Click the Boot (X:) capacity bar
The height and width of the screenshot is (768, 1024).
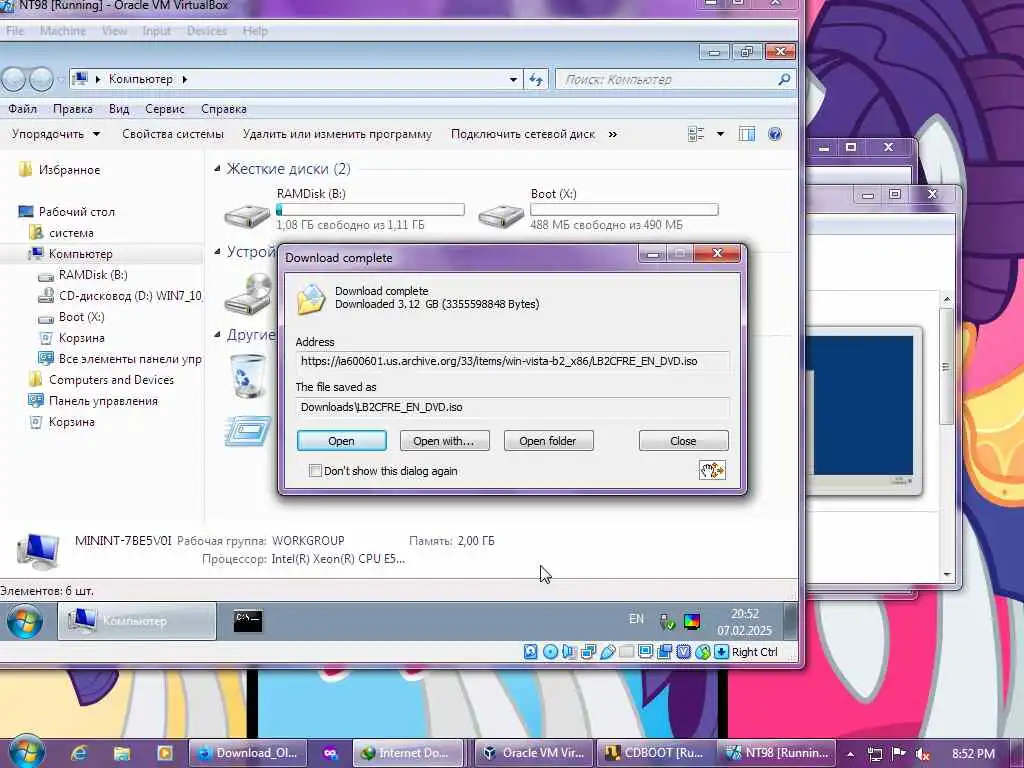tap(624, 210)
